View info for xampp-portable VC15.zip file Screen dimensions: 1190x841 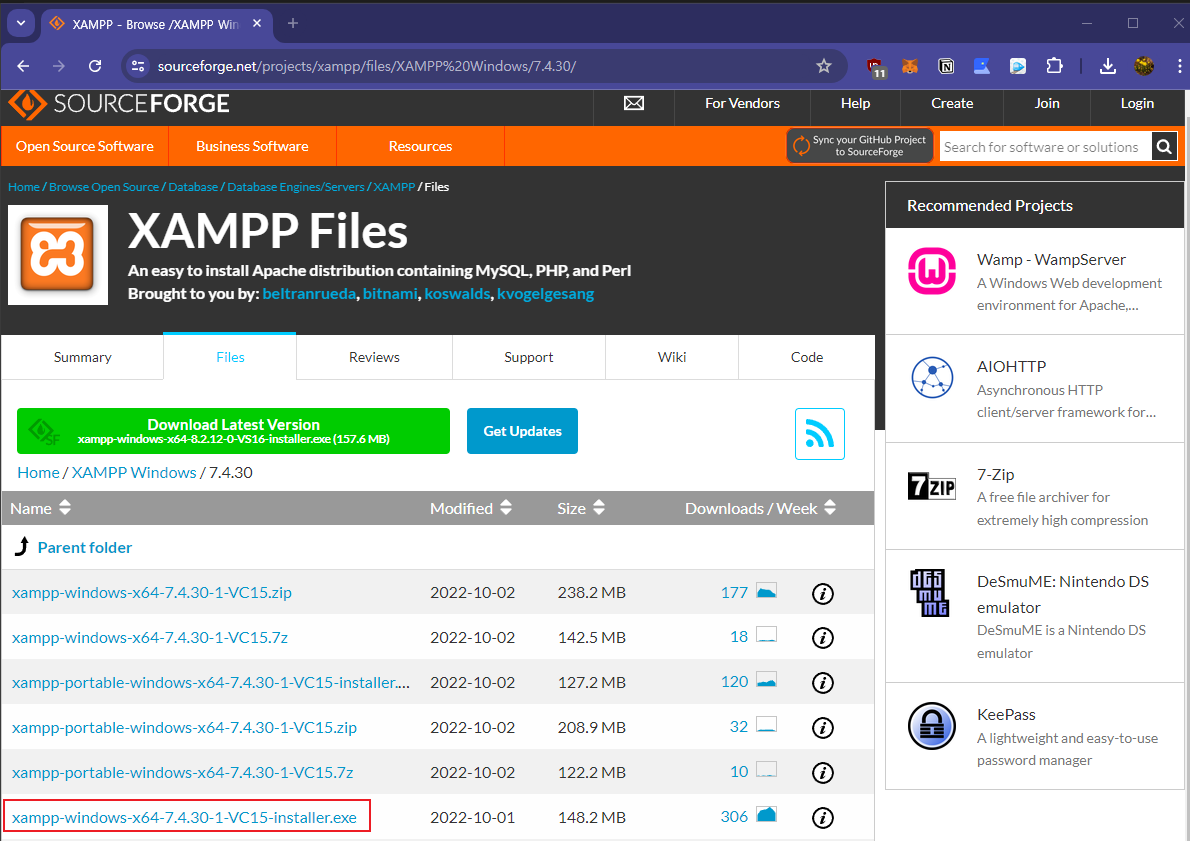coord(823,727)
